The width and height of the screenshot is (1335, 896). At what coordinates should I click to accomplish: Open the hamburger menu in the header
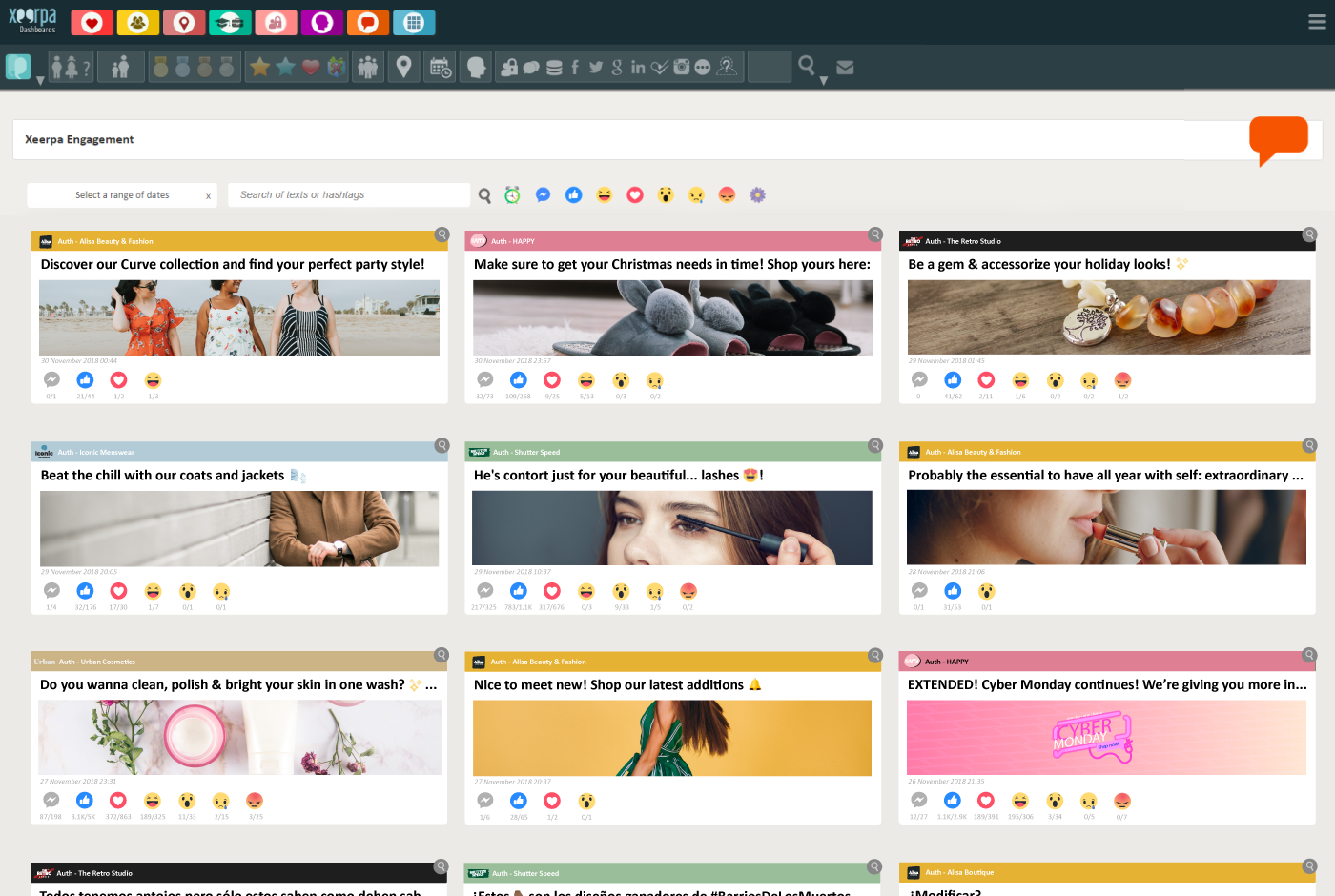(x=1317, y=22)
